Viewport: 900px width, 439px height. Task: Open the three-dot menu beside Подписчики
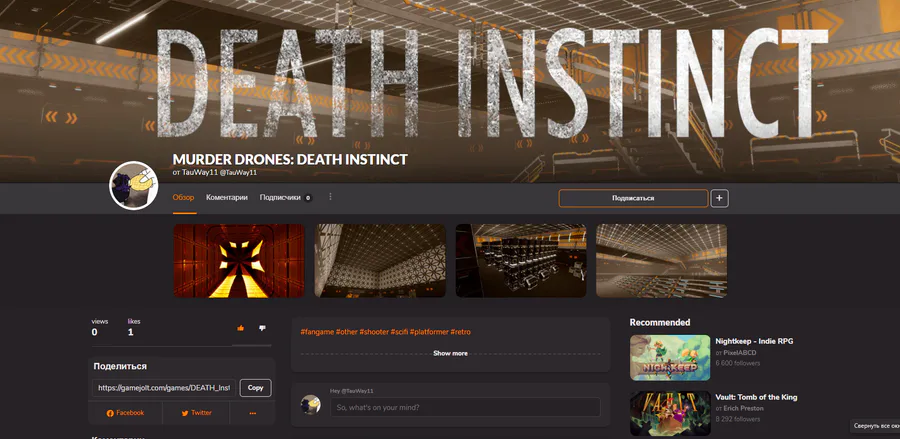[x=330, y=197]
